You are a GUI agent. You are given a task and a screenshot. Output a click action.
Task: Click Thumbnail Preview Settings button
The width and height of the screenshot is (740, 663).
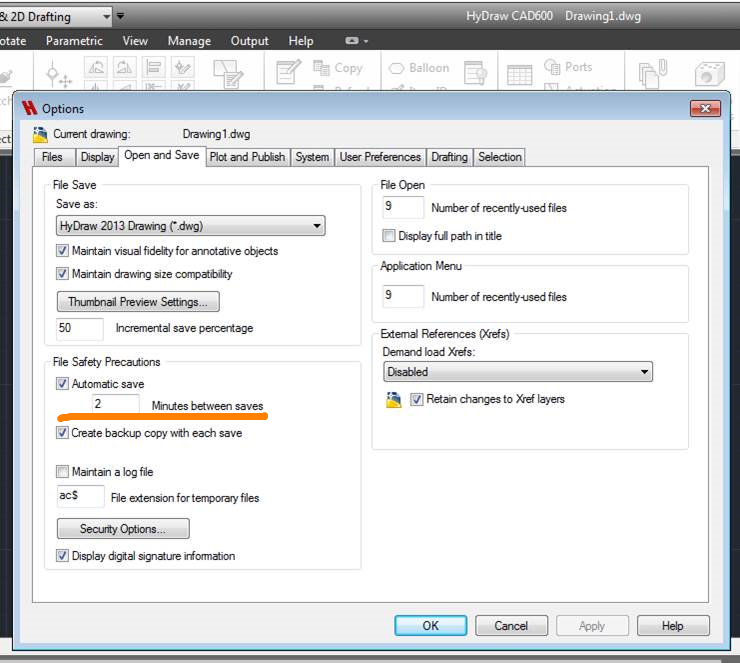point(138,302)
